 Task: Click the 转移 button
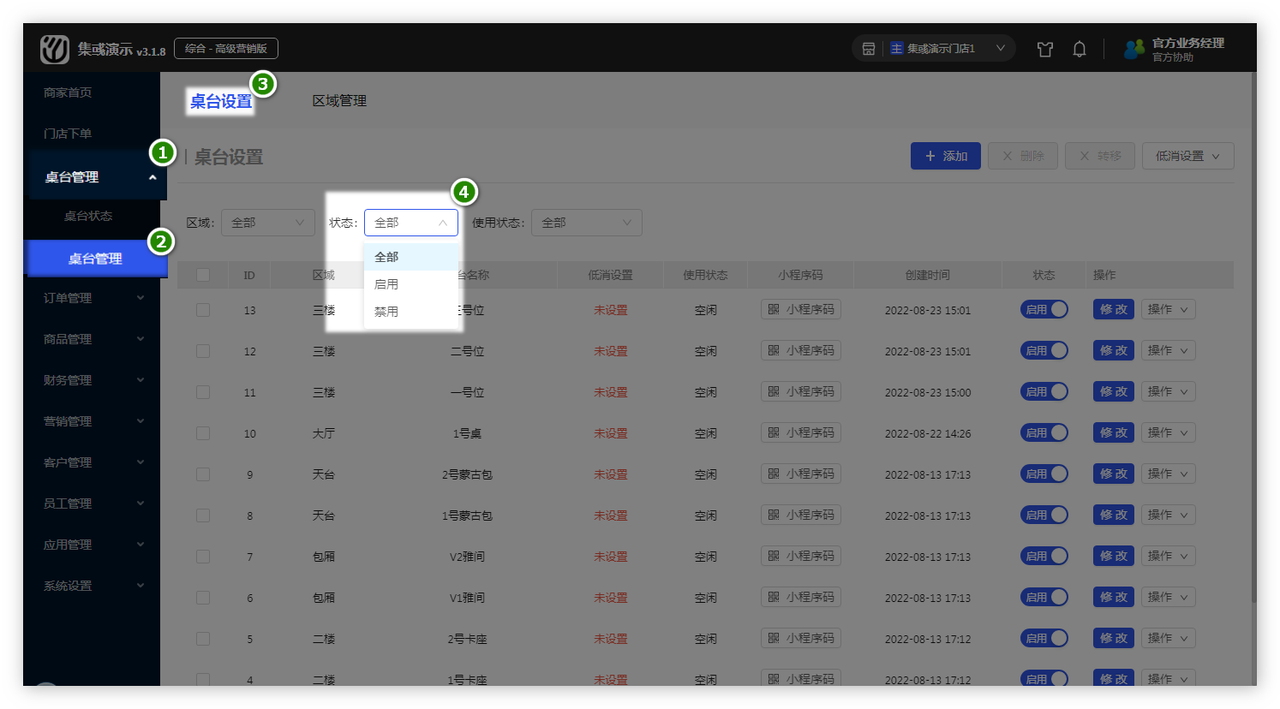(x=1099, y=156)
